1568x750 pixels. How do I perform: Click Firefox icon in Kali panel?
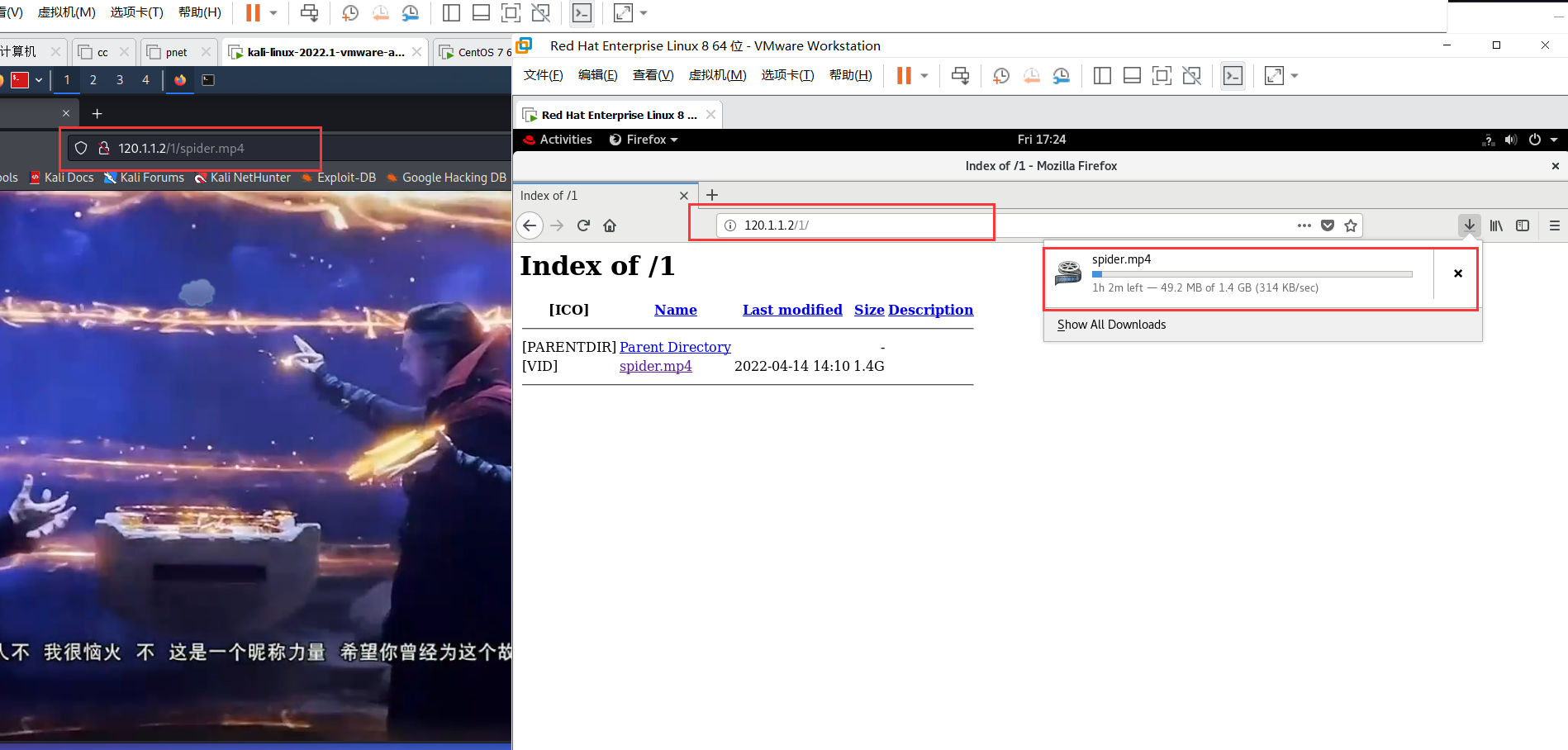[x=180, y=80]
